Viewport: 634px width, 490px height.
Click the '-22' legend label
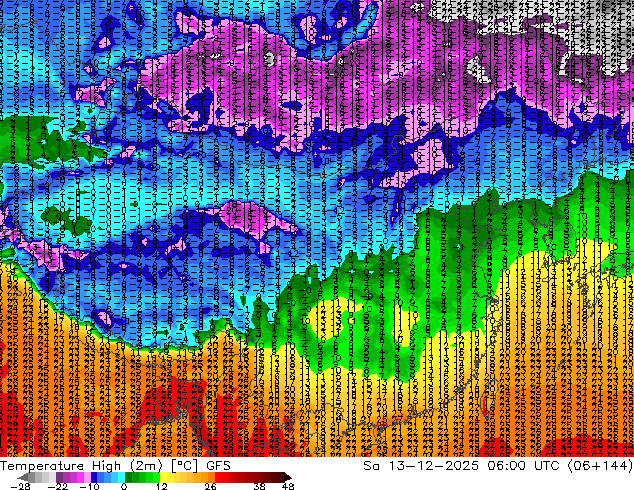57,486
